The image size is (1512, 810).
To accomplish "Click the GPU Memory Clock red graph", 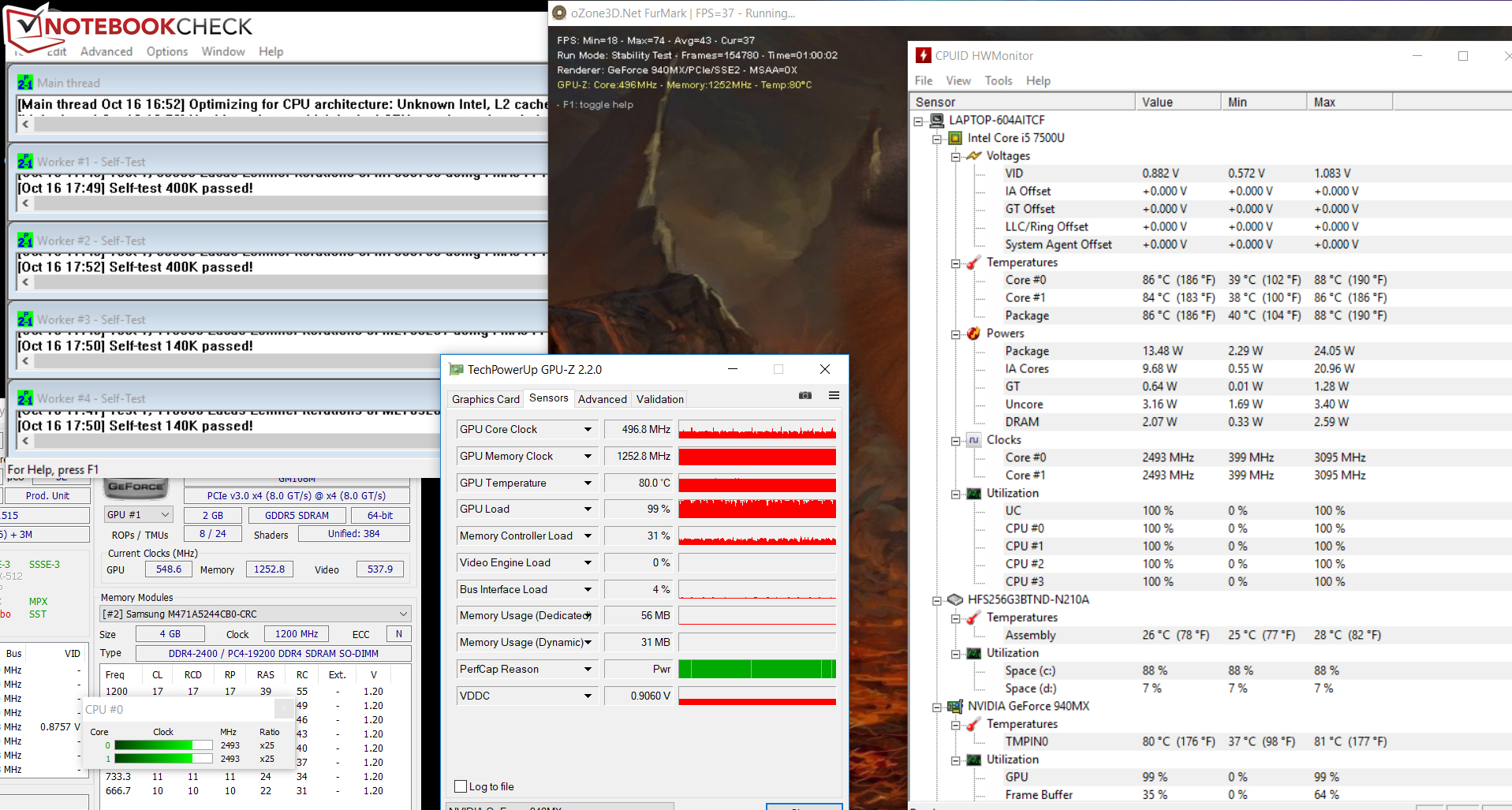I will point(757,457).
